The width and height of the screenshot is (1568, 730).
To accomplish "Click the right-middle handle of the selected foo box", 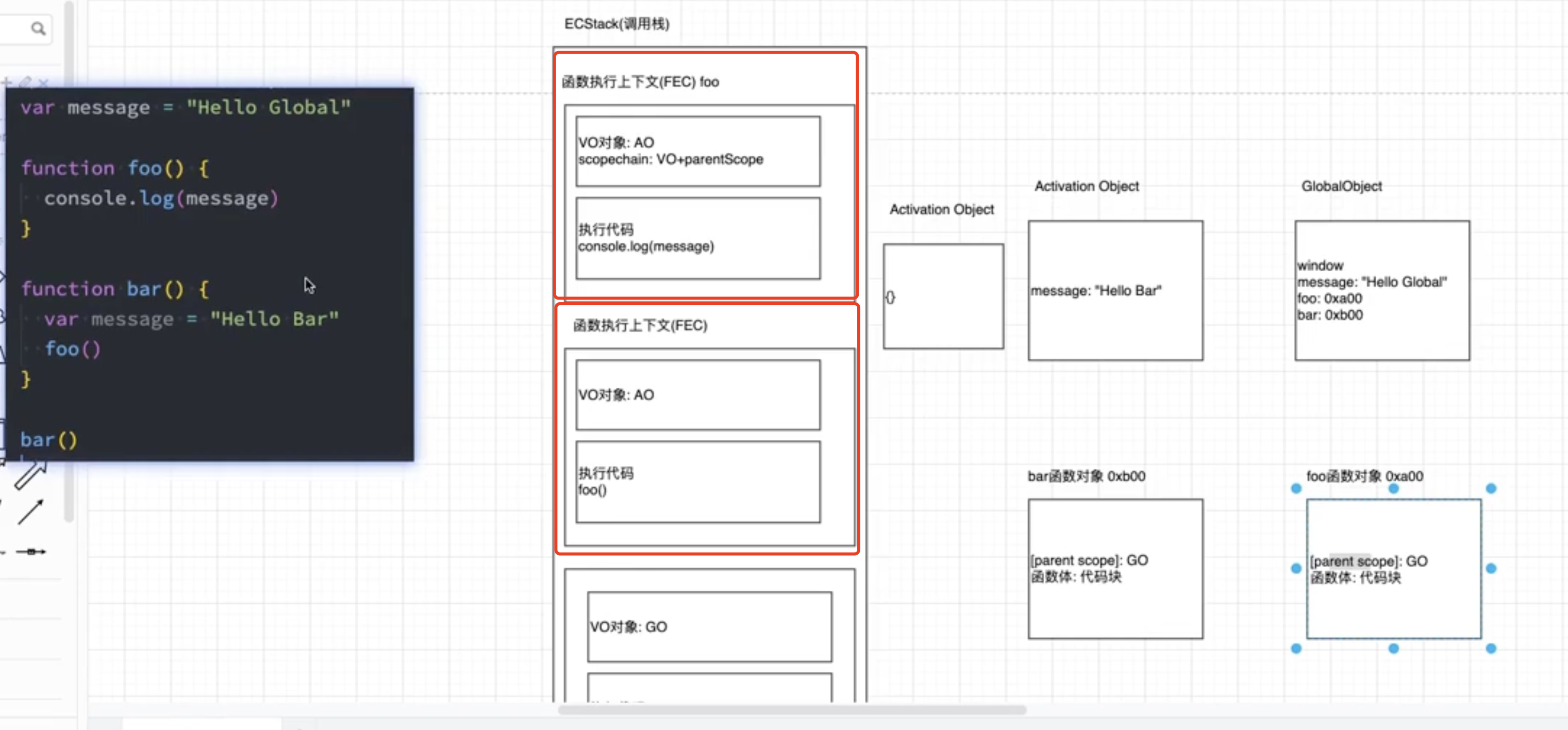I will (x=1491, y=568).
